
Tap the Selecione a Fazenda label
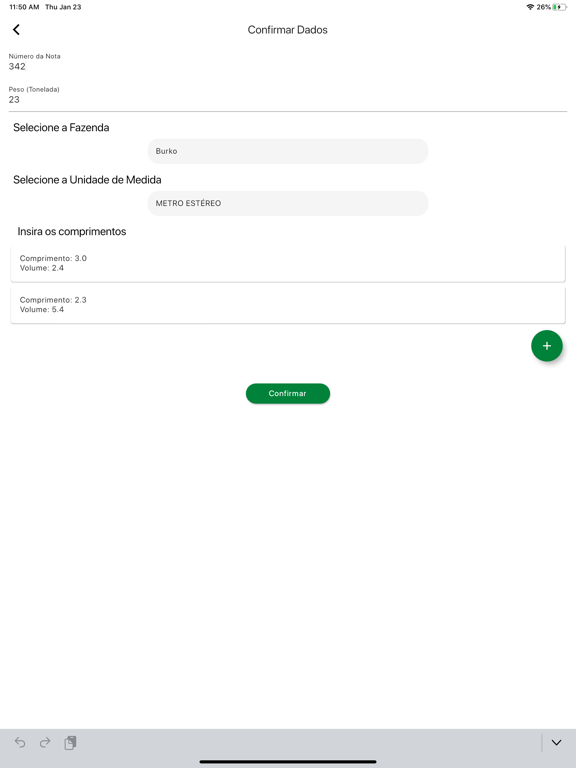tap(61, 127)
